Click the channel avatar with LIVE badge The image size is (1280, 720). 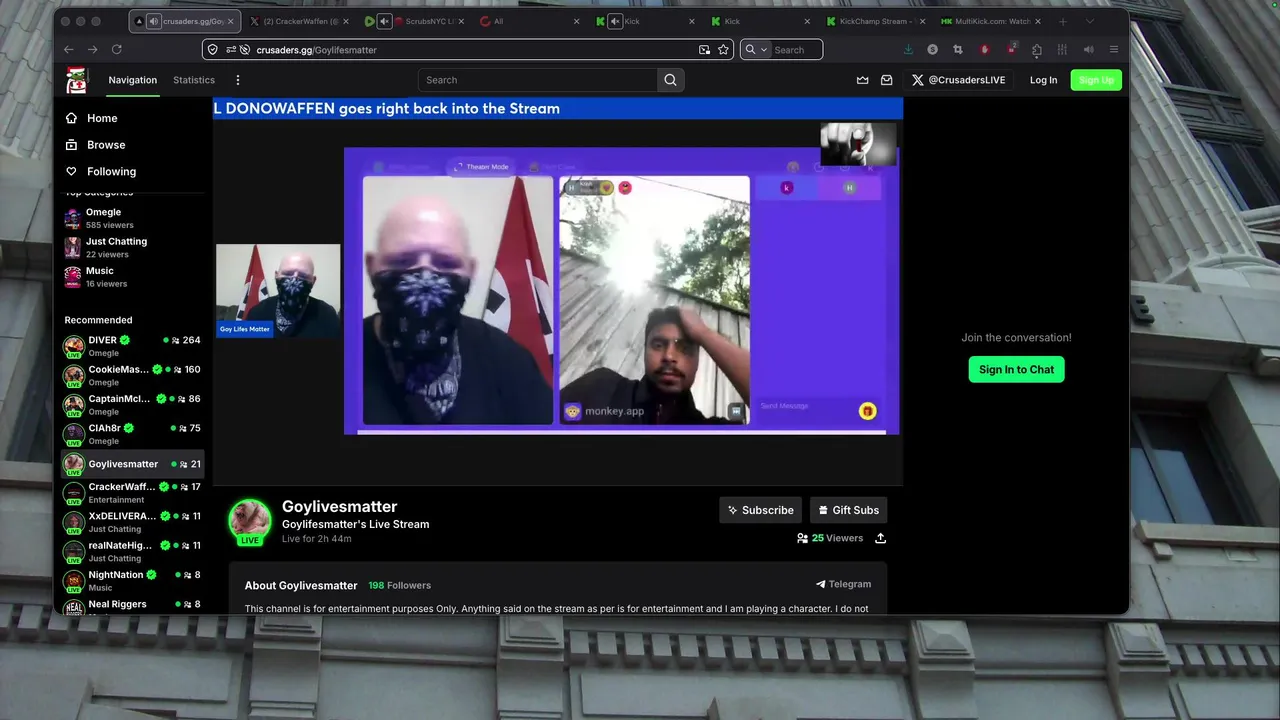point(250,521)
